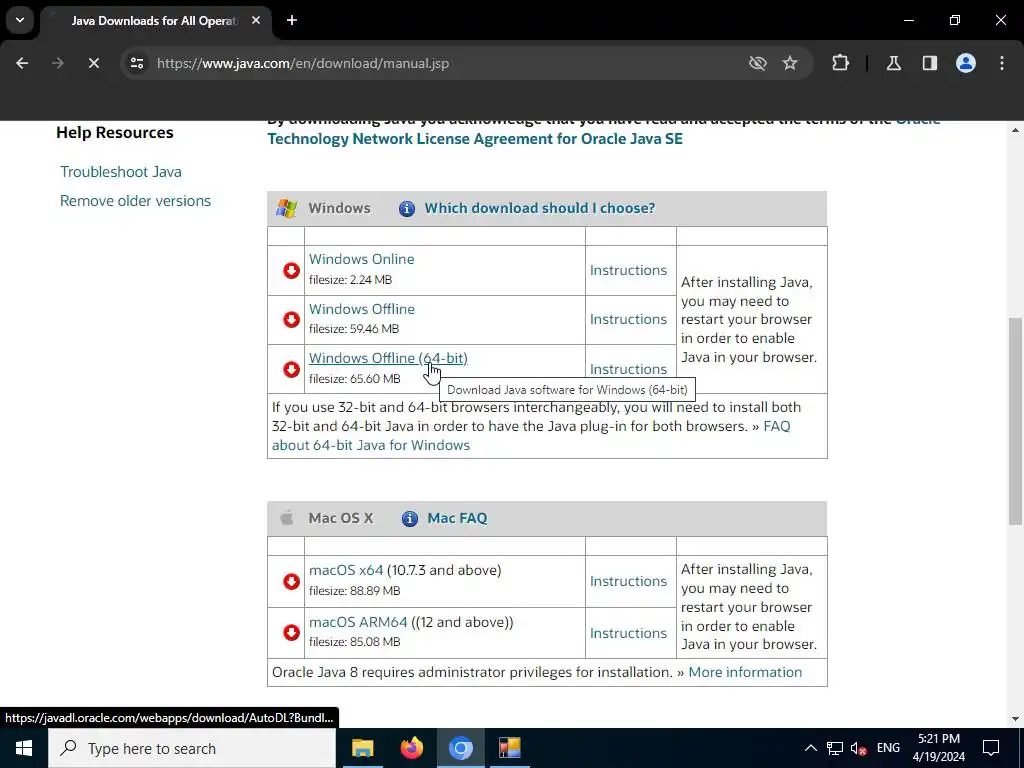Screen dimensions: 1024x768
Task: Expand the system tray hidden icons arrow
Action: click(810, 748)
